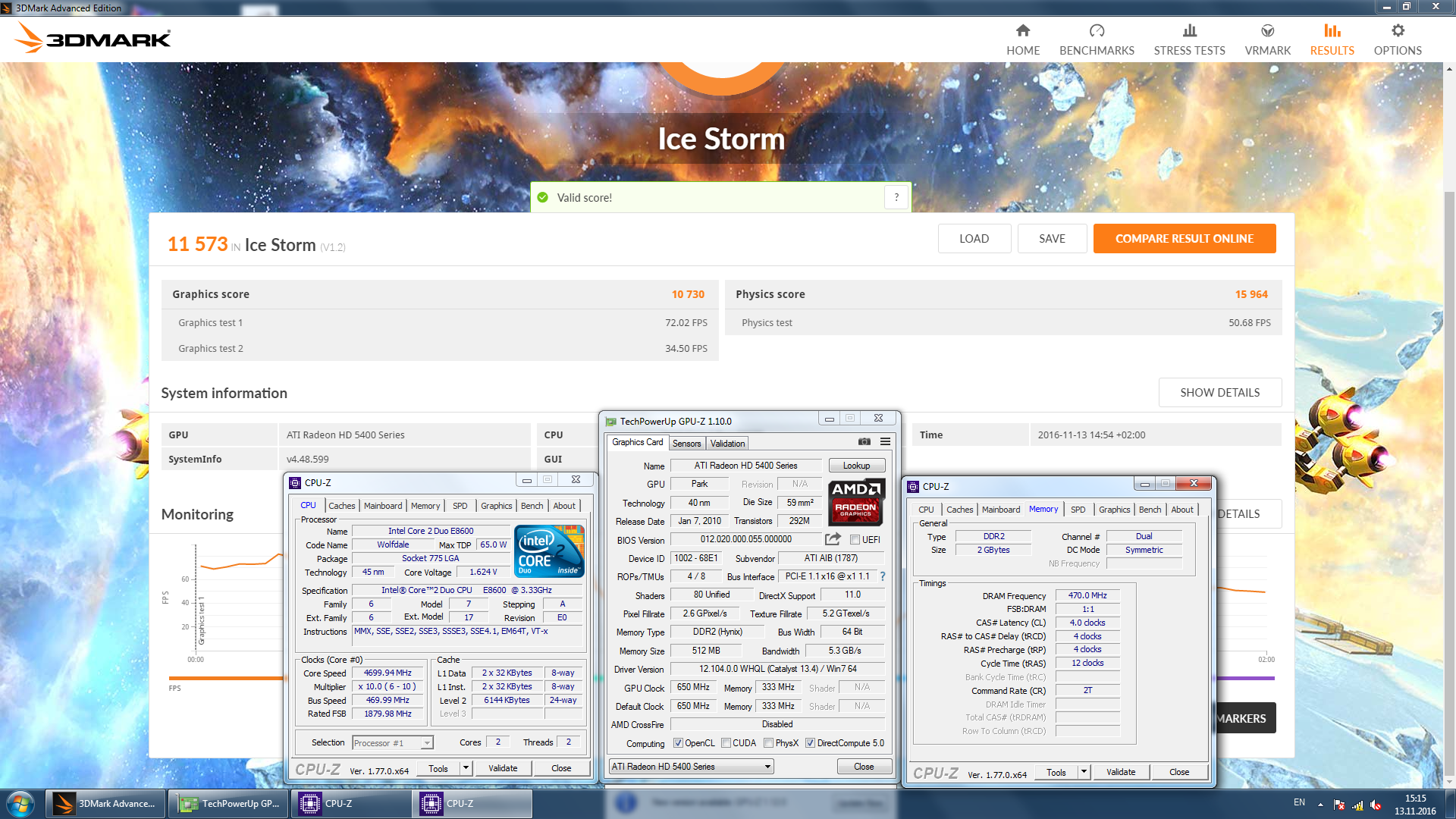
Task: Open the GPU selection dropdown in GPU-Z
Action: tap(691, 767)
